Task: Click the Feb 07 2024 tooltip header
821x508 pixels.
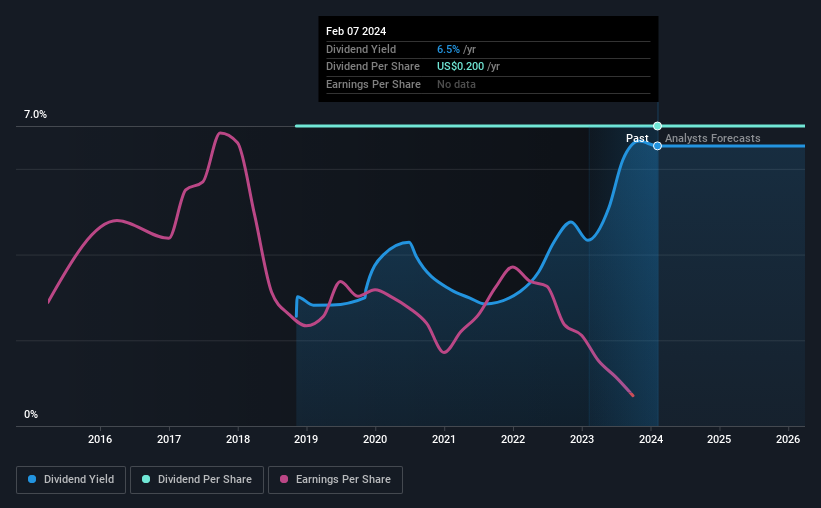Action: 356,31
